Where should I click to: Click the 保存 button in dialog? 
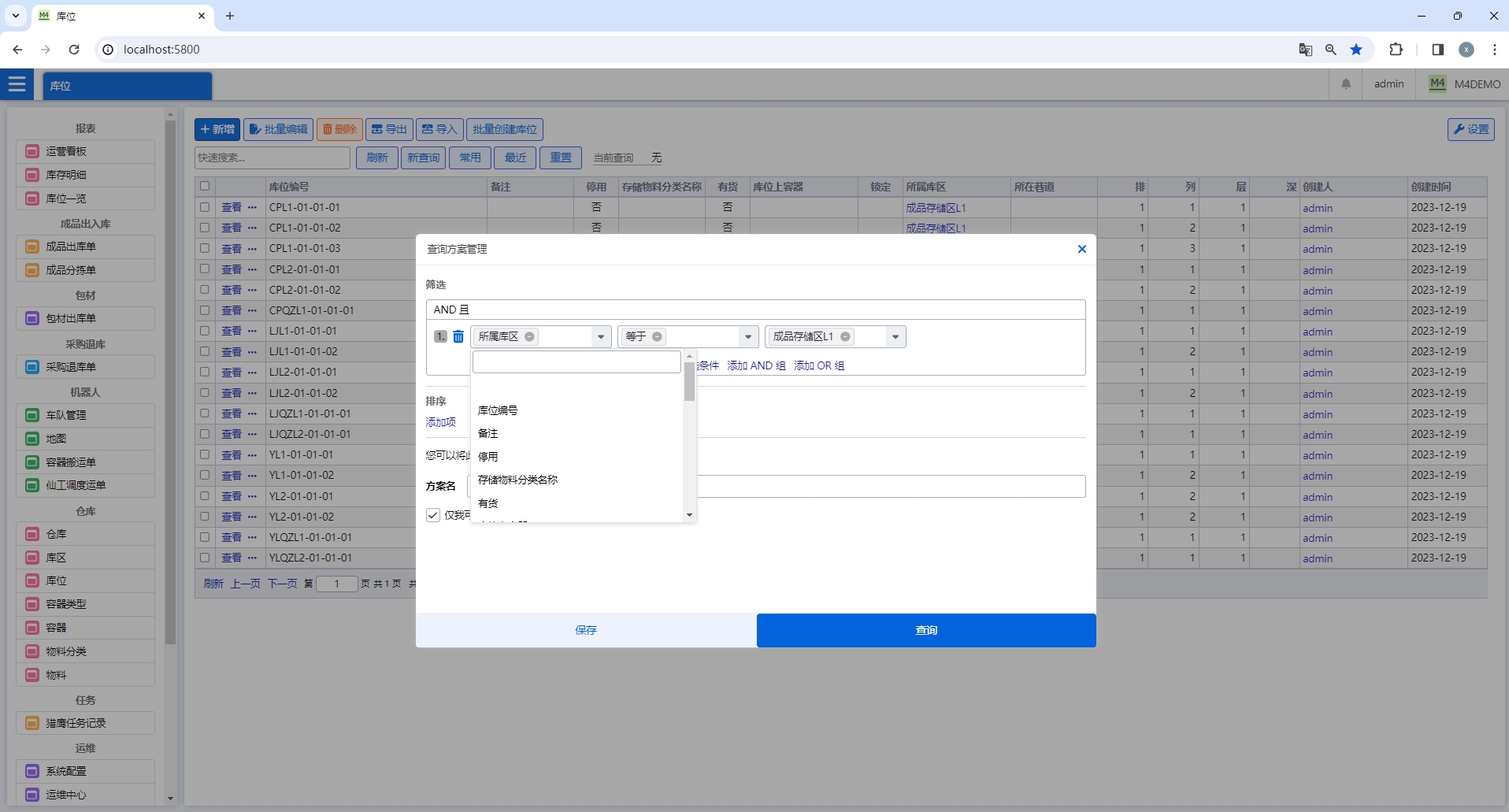[586, 630]
